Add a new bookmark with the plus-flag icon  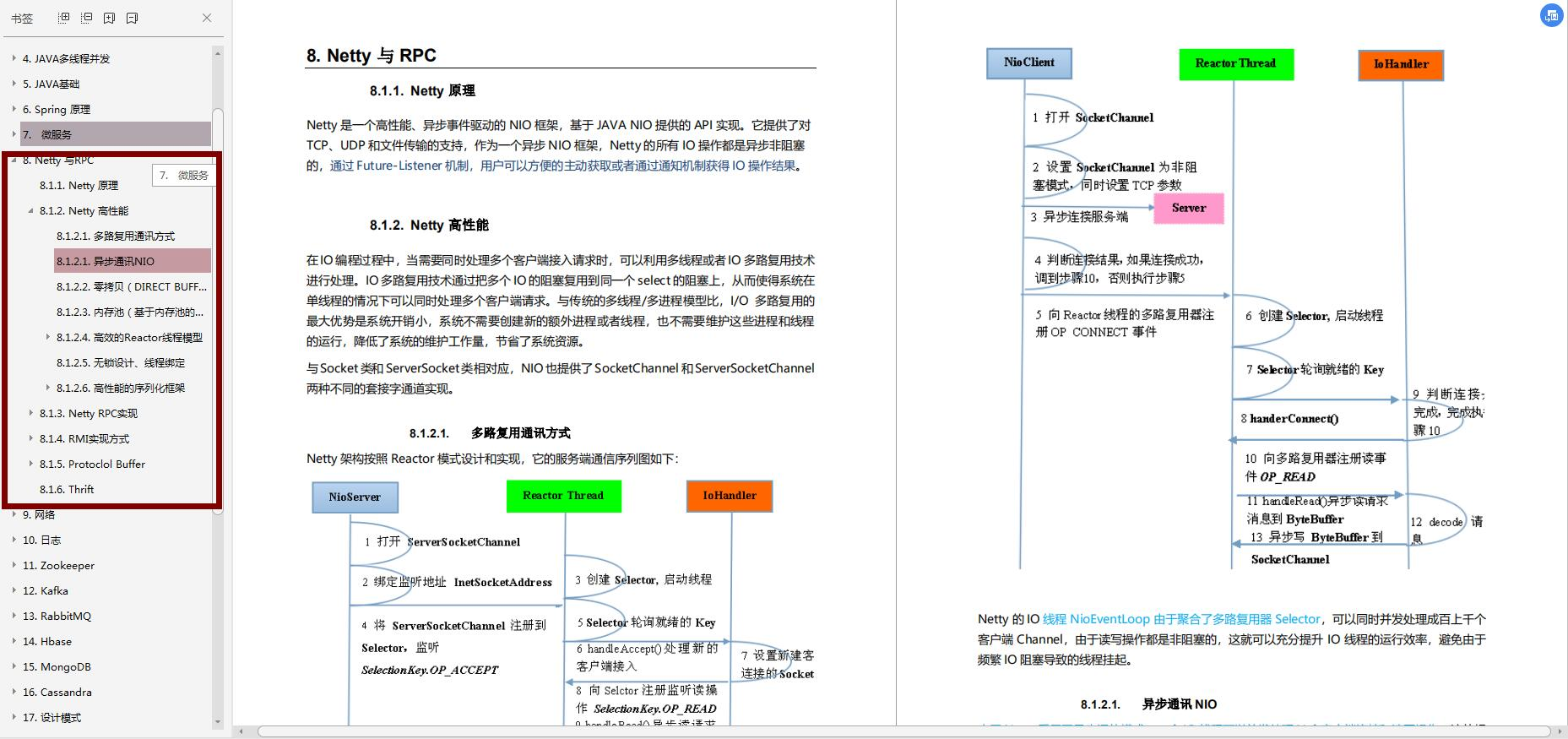click(110, 18)
